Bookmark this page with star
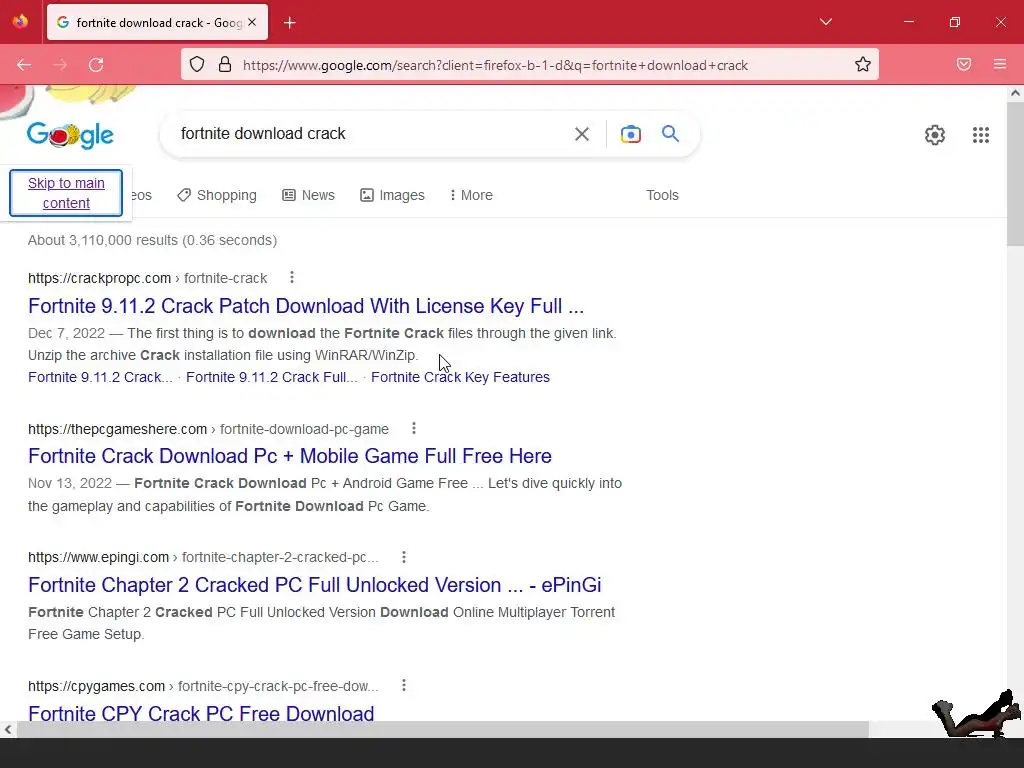 pos(863,64)
